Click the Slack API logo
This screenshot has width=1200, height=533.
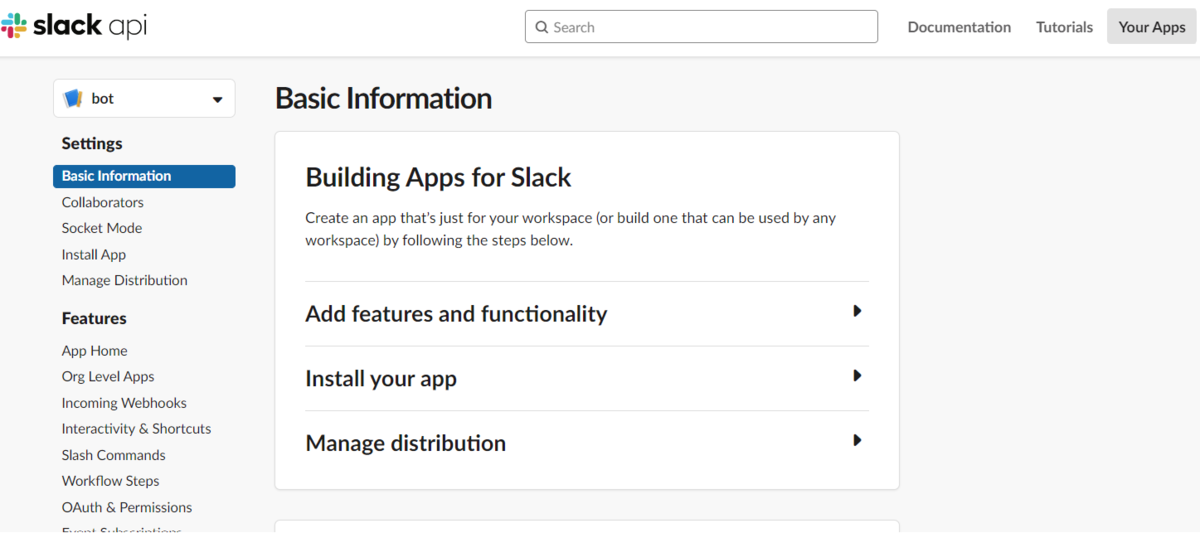click(74, 27)
